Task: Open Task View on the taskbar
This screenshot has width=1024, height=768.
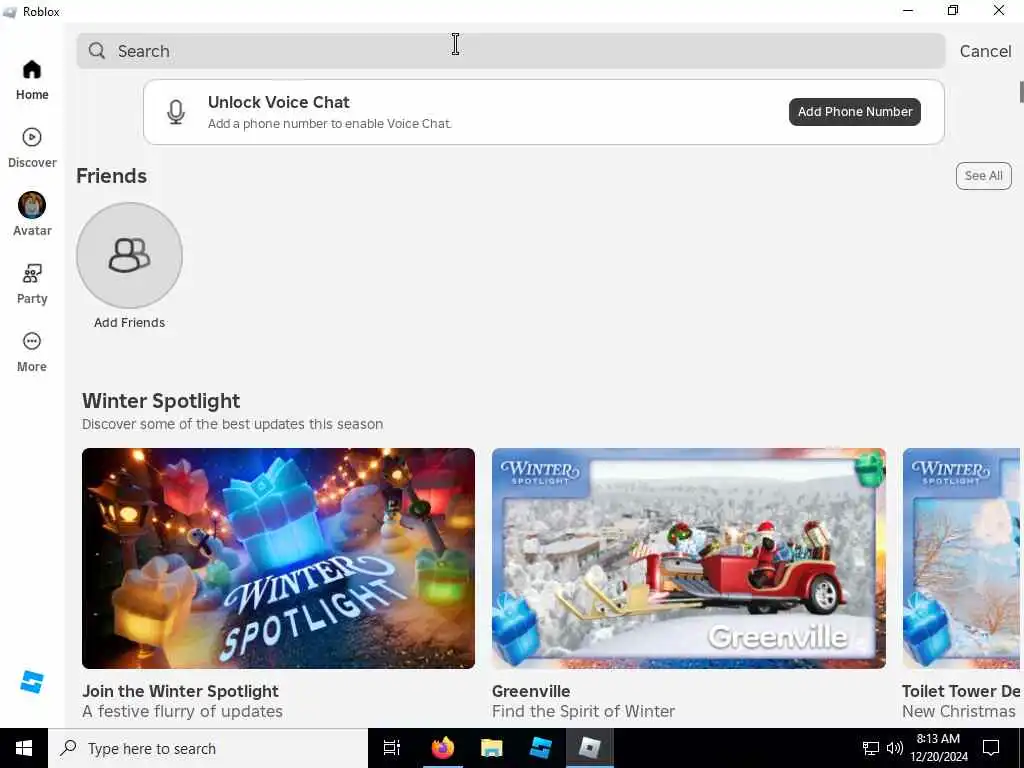Action: 392,748
